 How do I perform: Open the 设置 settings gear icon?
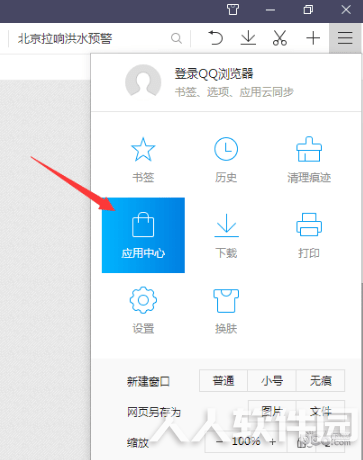143,300
